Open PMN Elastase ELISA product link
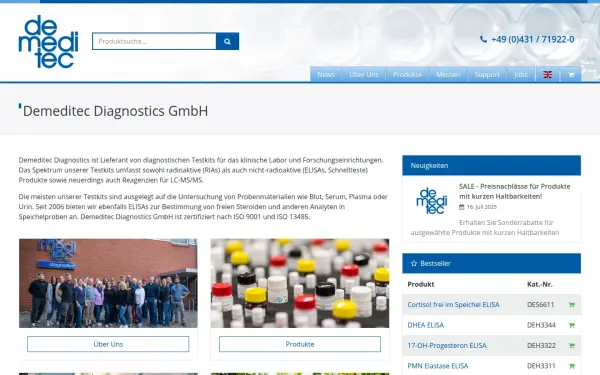This screenshot has height=375, width=600. (x=437, y=366)
